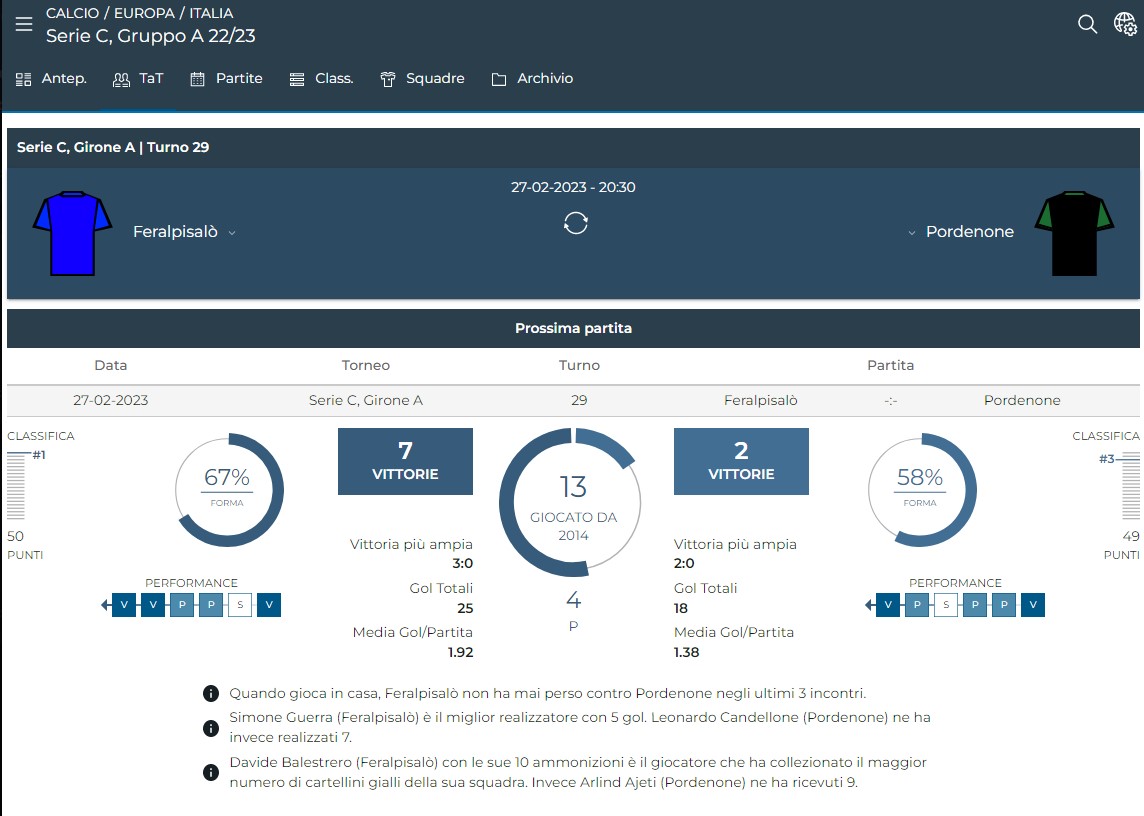Expand the Feralpisalò team dropdown
This screenshot has width=1144, height=816.
coord(232,233)
